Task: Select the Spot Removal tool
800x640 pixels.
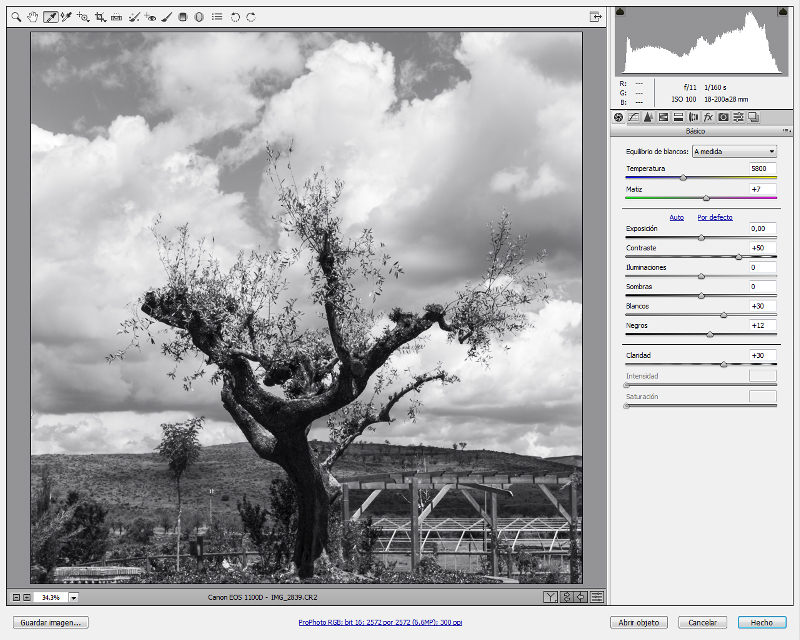Action: pos(134,17)
